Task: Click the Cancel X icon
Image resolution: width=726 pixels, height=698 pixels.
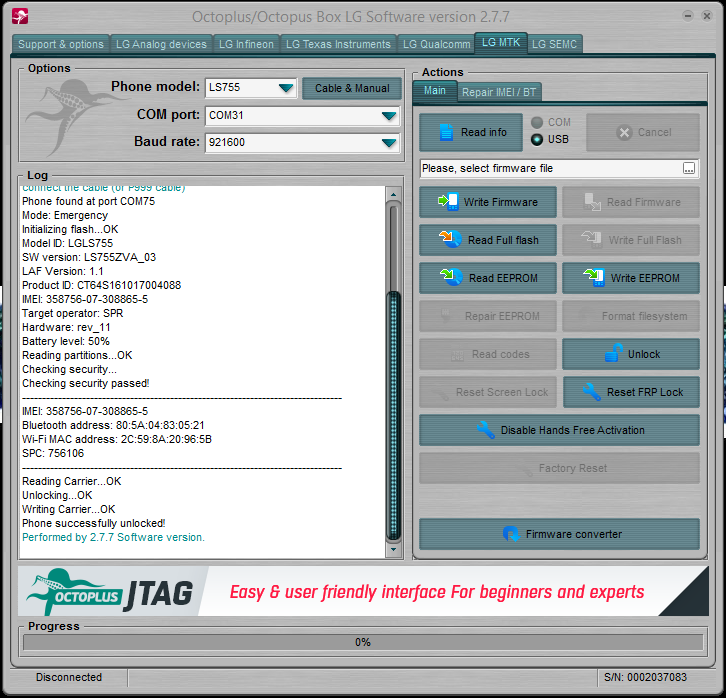Action: 624,133
